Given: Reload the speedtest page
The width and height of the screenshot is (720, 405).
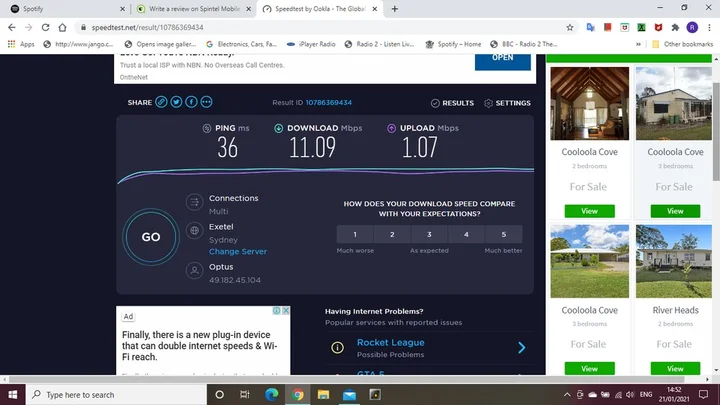Looking at the screenshot, I should (x=45, y=28).
